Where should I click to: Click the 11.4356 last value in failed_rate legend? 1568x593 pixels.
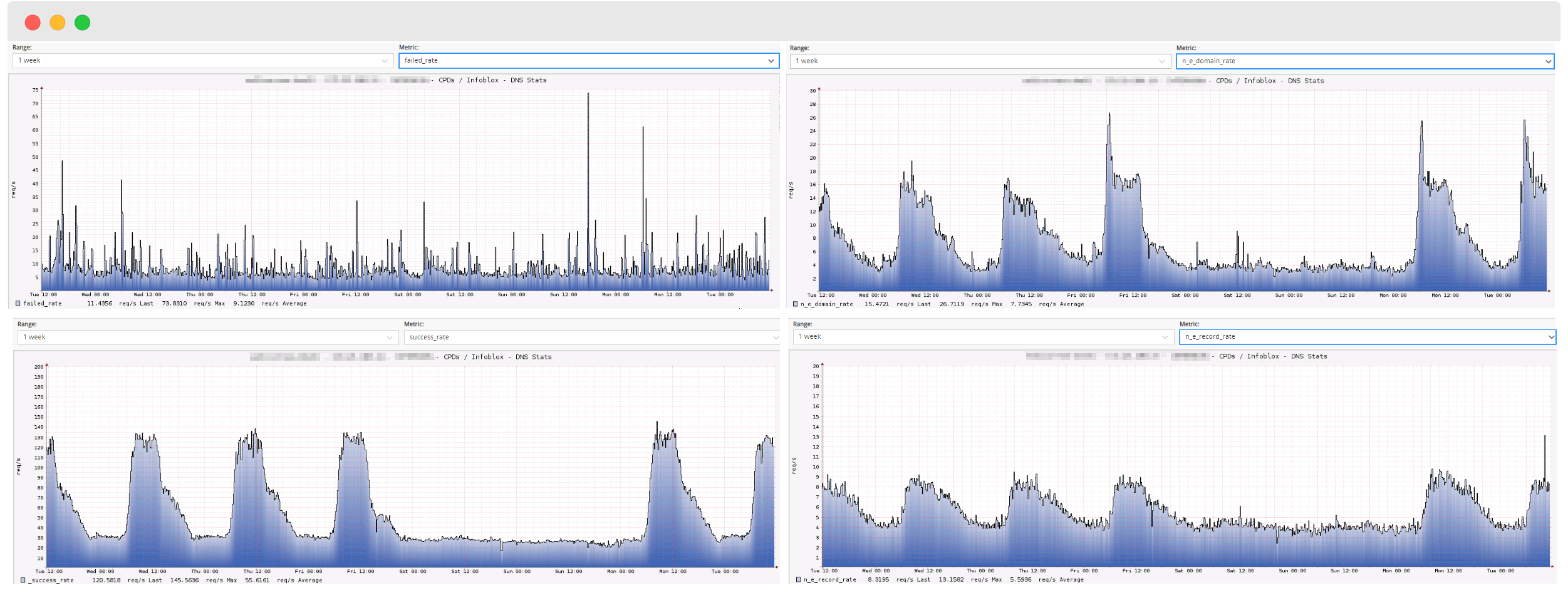(x=100, y=304)
